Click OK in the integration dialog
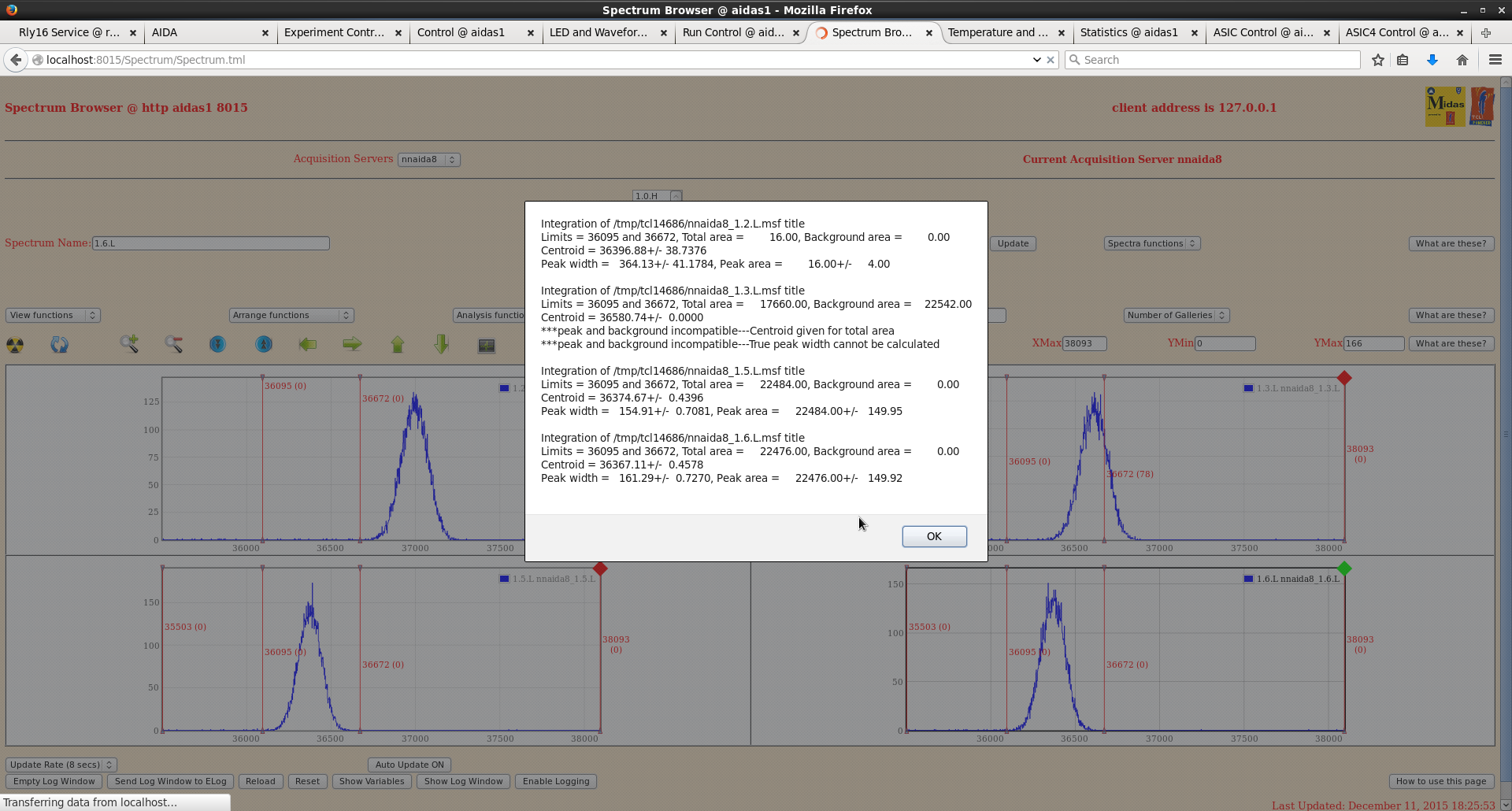Screen dimensions: 1512x811 pos(934,537)
